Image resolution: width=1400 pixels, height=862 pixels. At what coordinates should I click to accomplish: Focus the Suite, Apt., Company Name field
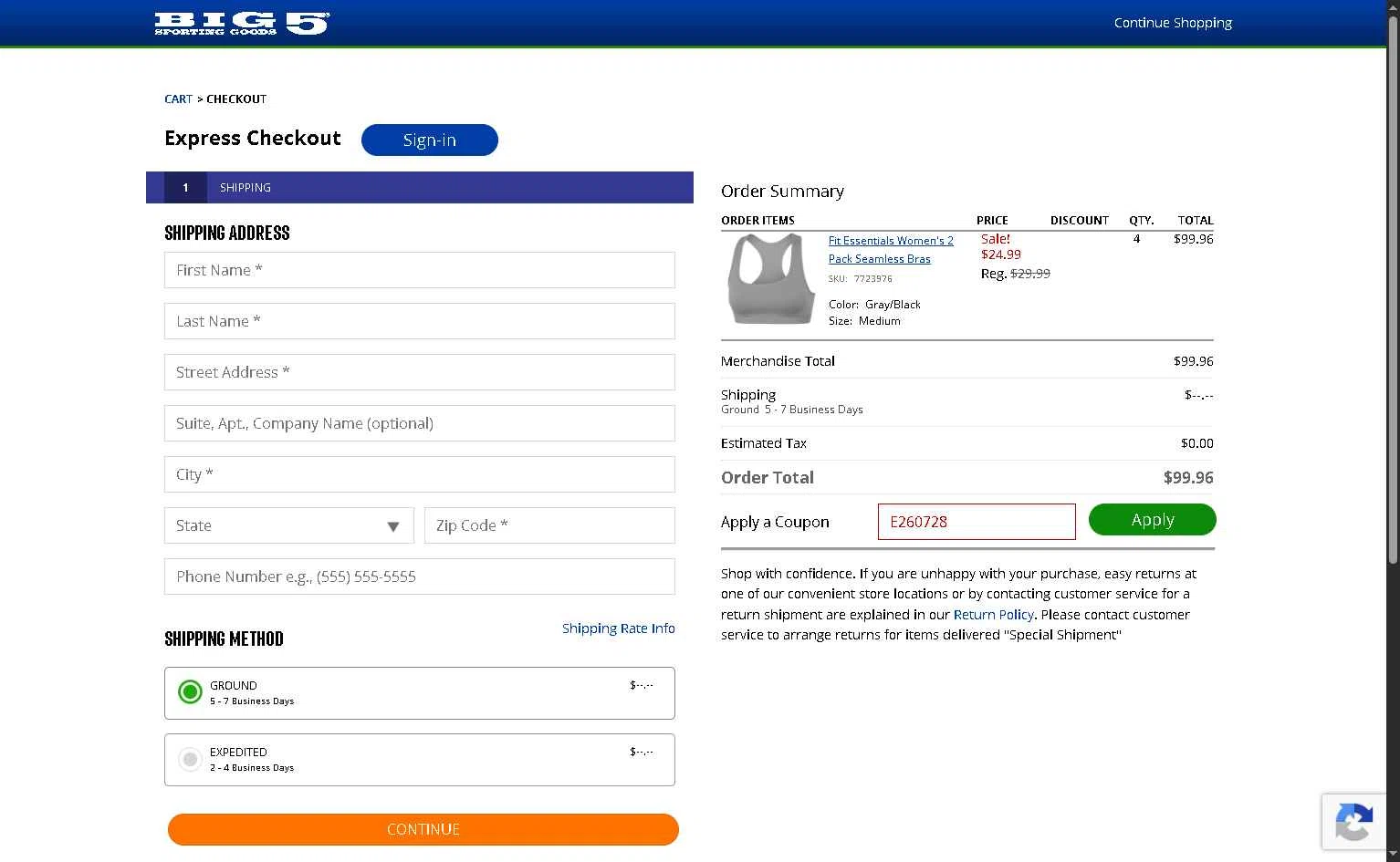[x=420, y=423]
